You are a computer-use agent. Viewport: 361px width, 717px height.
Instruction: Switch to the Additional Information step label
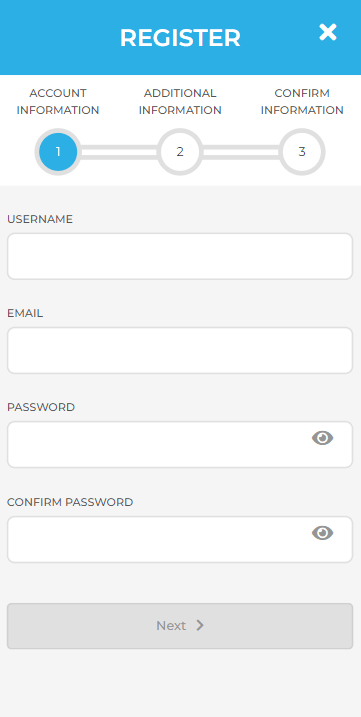point(180,102)
